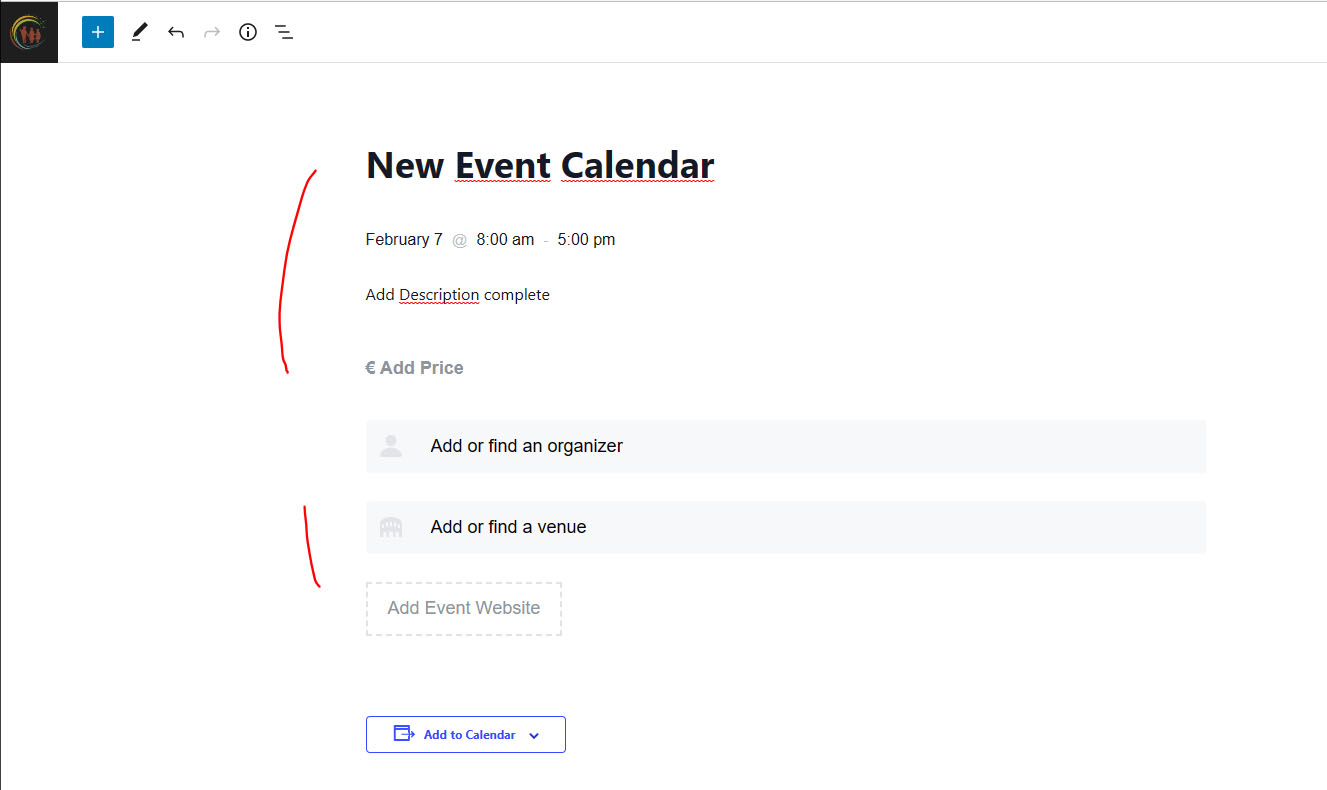Viewport: 1327px width, 790px height.
Task: Click the Undo arrow
Action: pyautogui.click(x=176, y=32)
